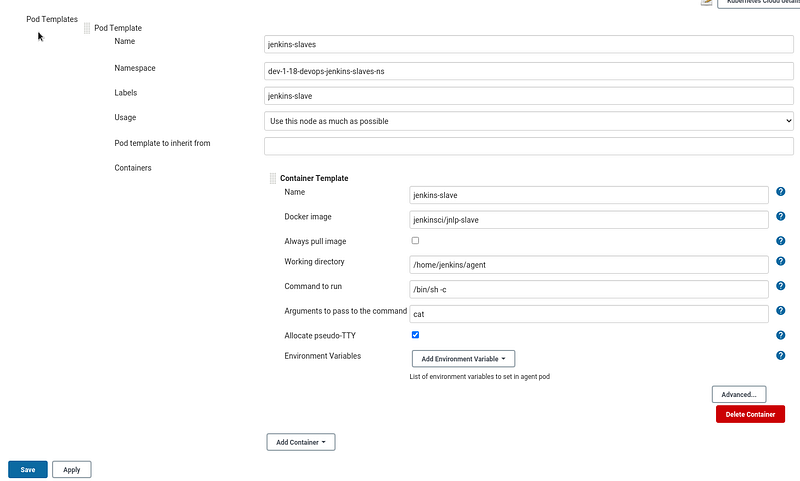Screen dimensions: 800x481
Task: Open help for Always pull image
Action: 780,241
